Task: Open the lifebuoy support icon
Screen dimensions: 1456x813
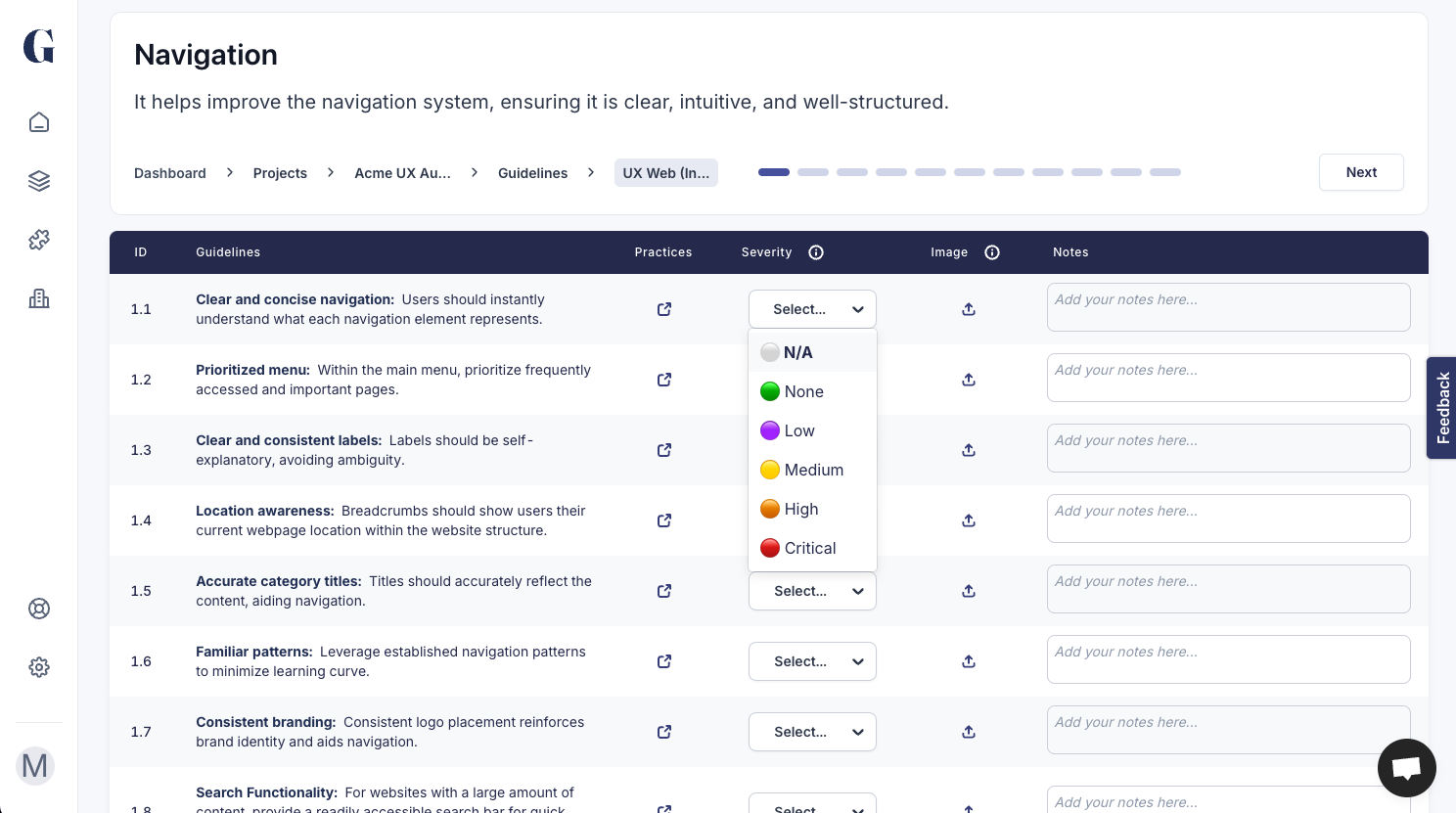Action: (39, 609)
